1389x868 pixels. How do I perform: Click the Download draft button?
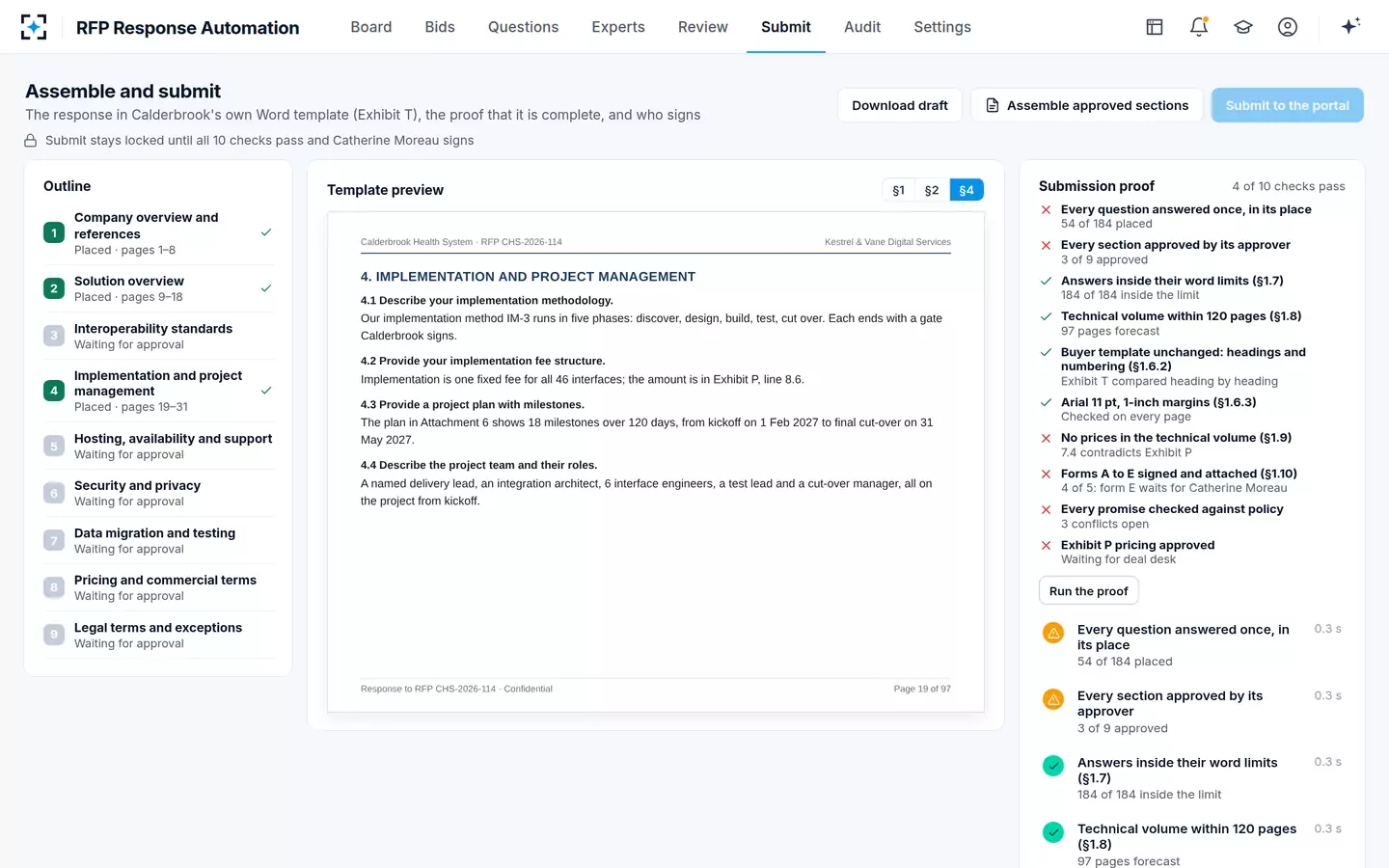click(x=900, y=105)
